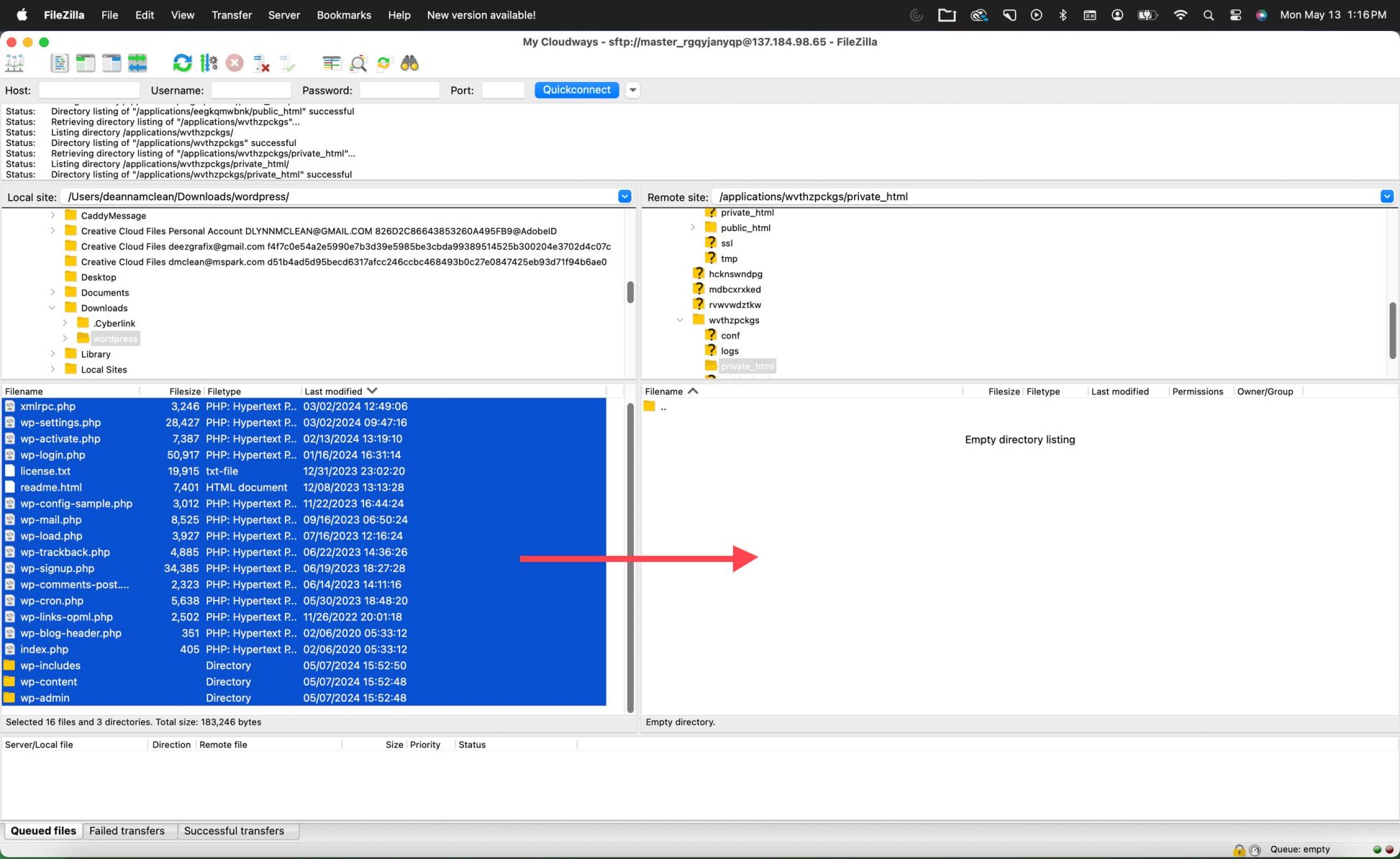Click the Refresh directory listing icon

[181, 63]
